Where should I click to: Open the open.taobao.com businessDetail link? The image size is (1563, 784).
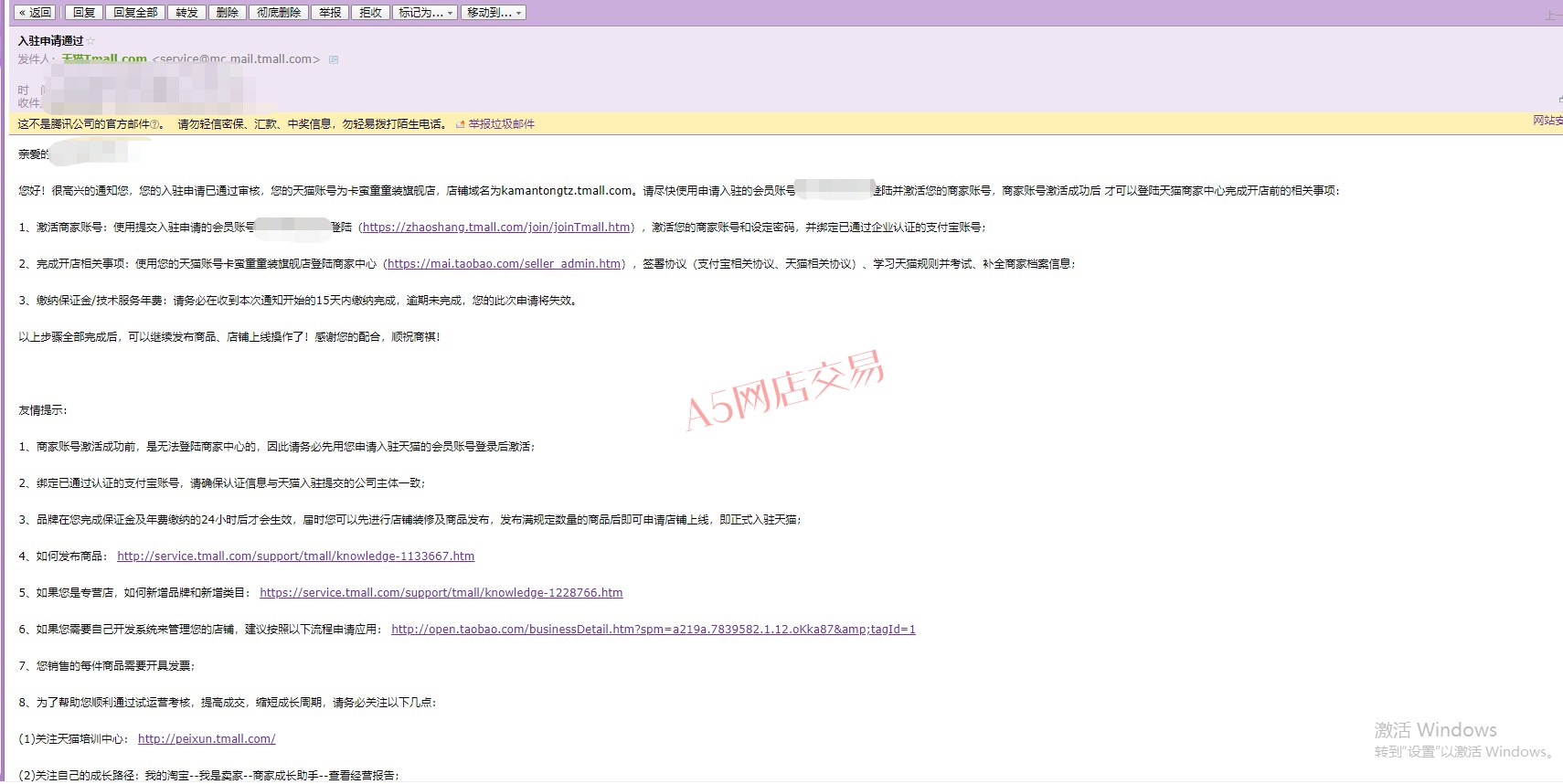(654, 630)
